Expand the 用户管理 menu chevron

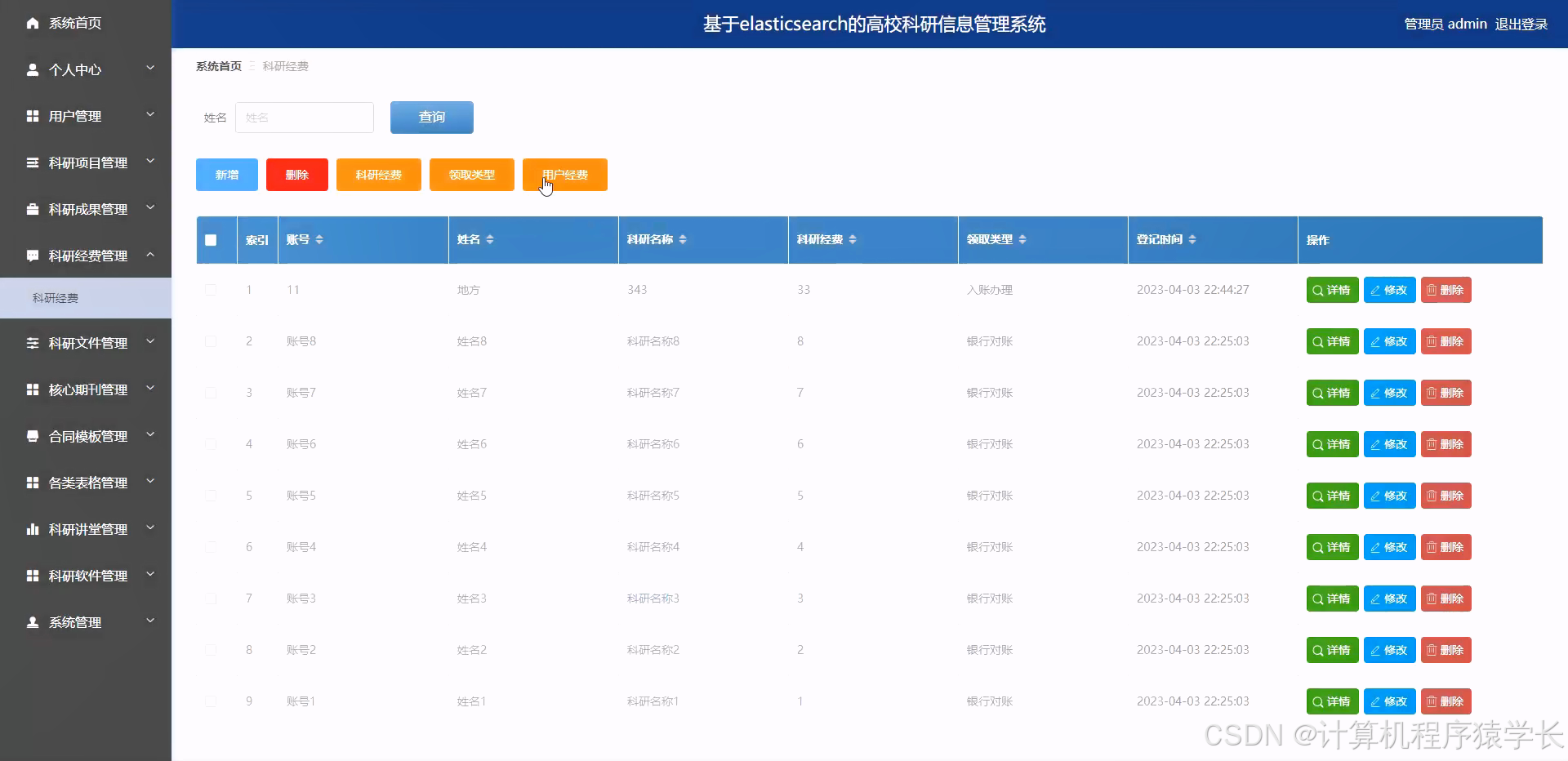[150, 115]
